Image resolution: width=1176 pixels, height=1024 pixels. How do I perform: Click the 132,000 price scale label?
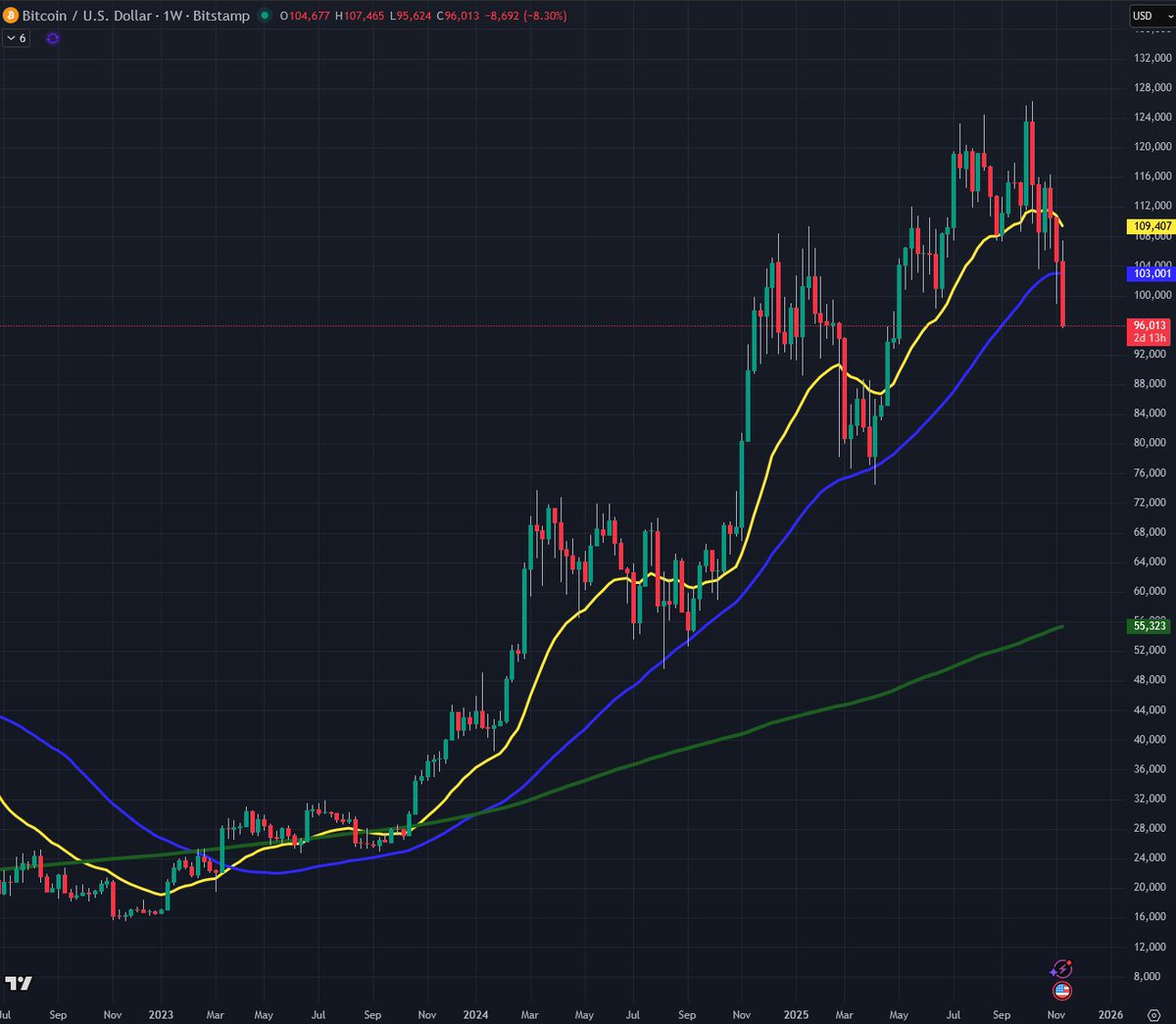pos(1152,58)
